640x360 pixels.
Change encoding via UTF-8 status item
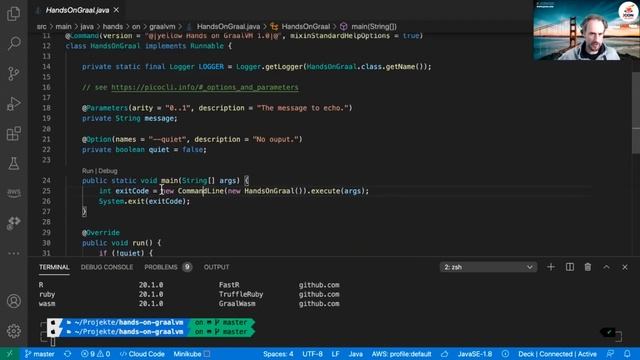(312, 354)
